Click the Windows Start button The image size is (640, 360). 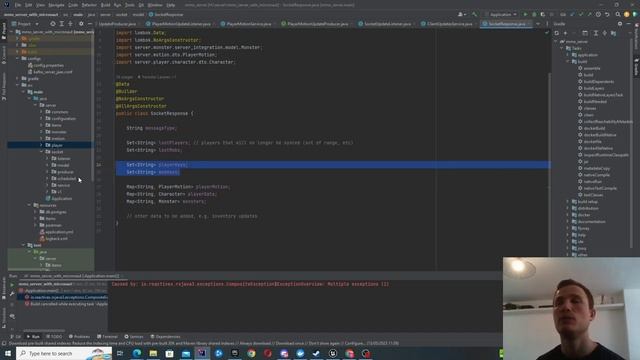point(8,353)
